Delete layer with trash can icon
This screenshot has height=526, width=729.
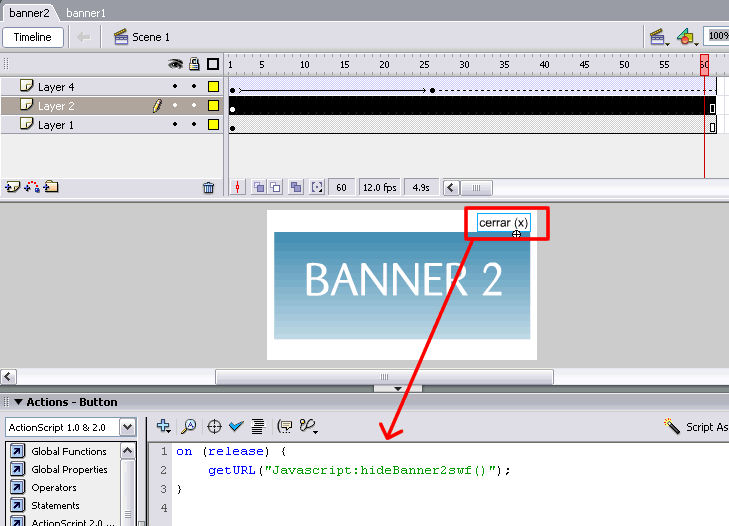tap(208, 187)
